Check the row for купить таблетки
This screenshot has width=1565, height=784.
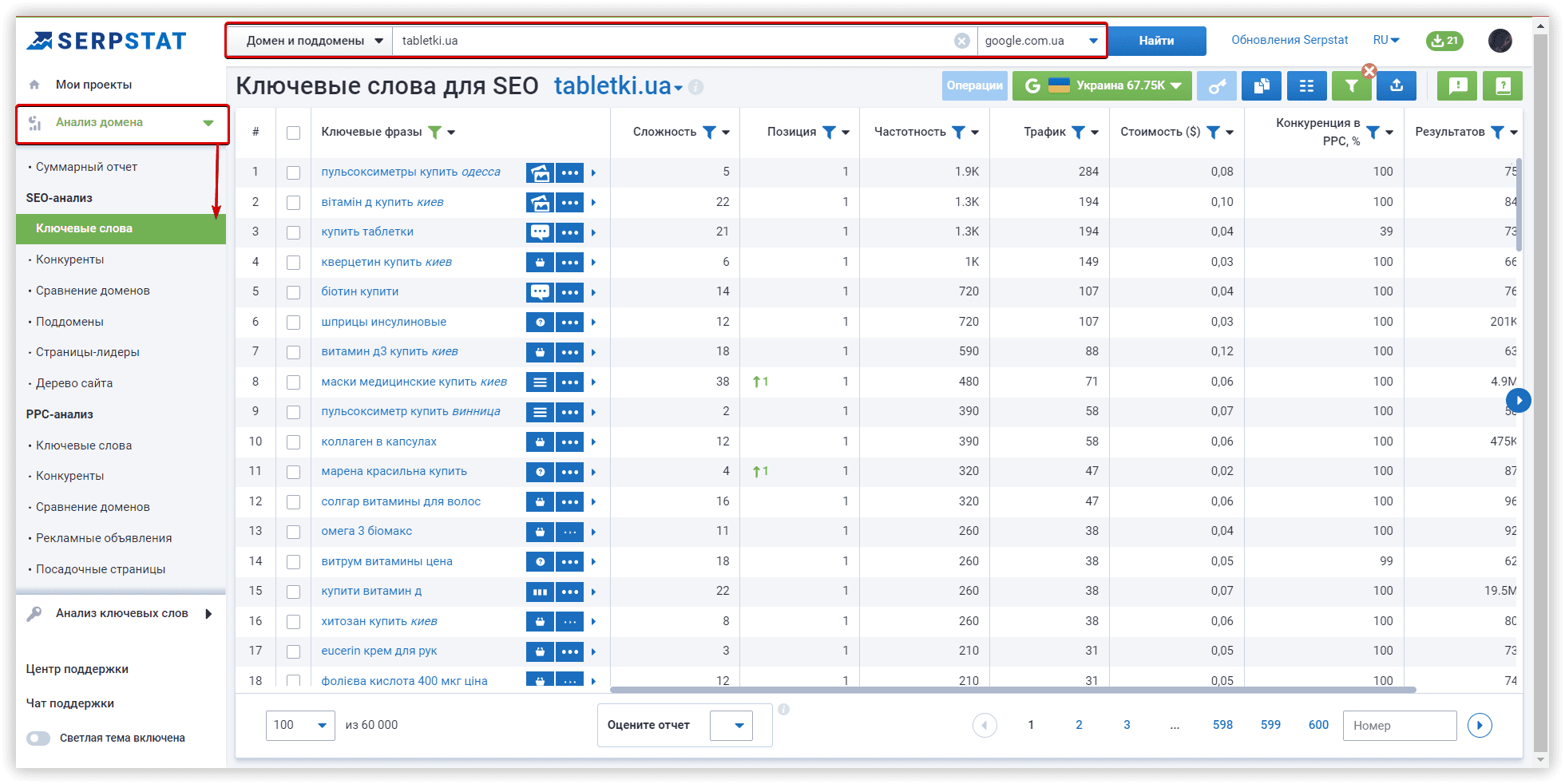click(294, 232)
